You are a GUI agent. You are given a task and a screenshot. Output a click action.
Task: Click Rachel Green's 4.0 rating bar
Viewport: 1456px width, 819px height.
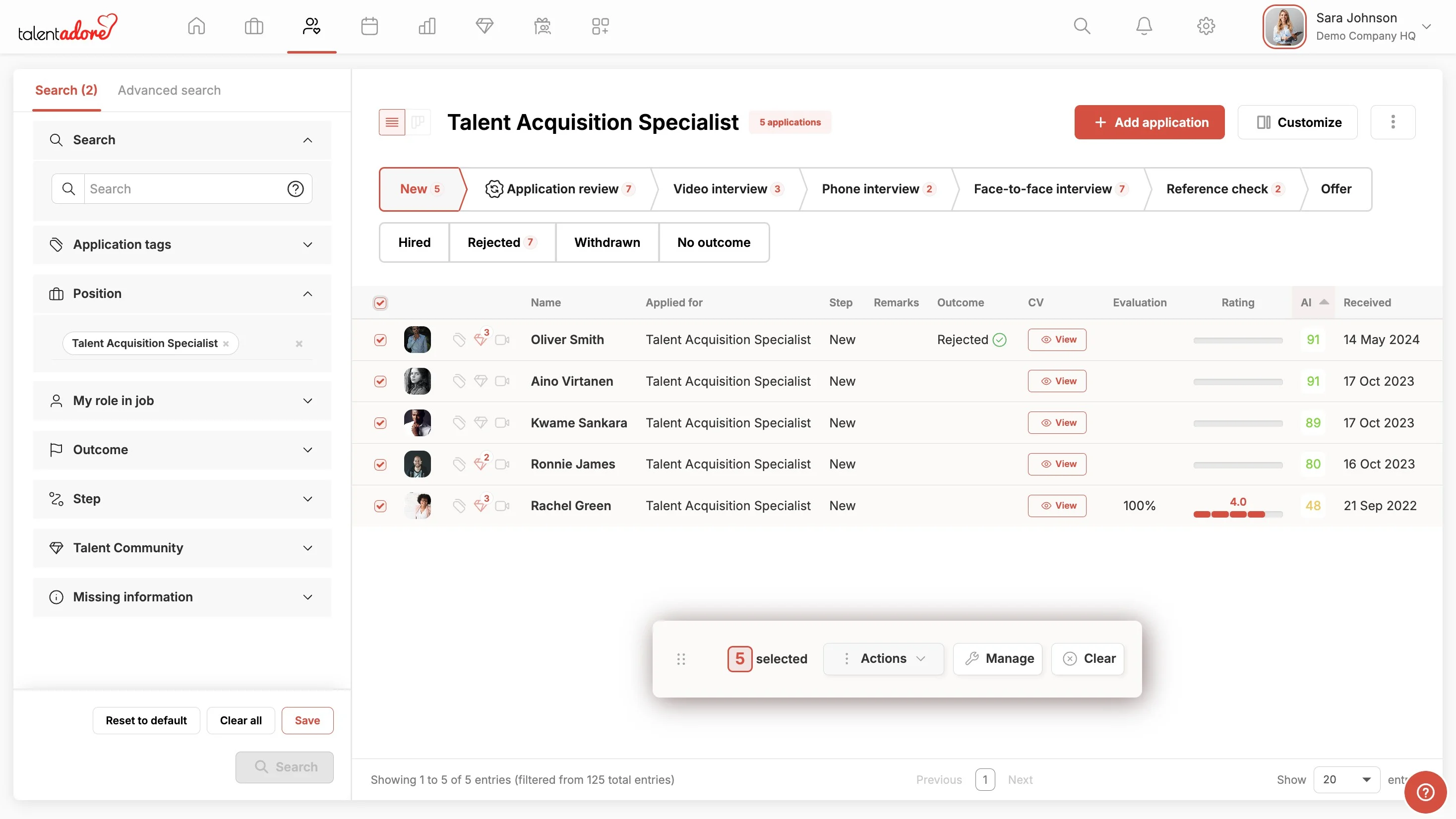click(1237, 514)
